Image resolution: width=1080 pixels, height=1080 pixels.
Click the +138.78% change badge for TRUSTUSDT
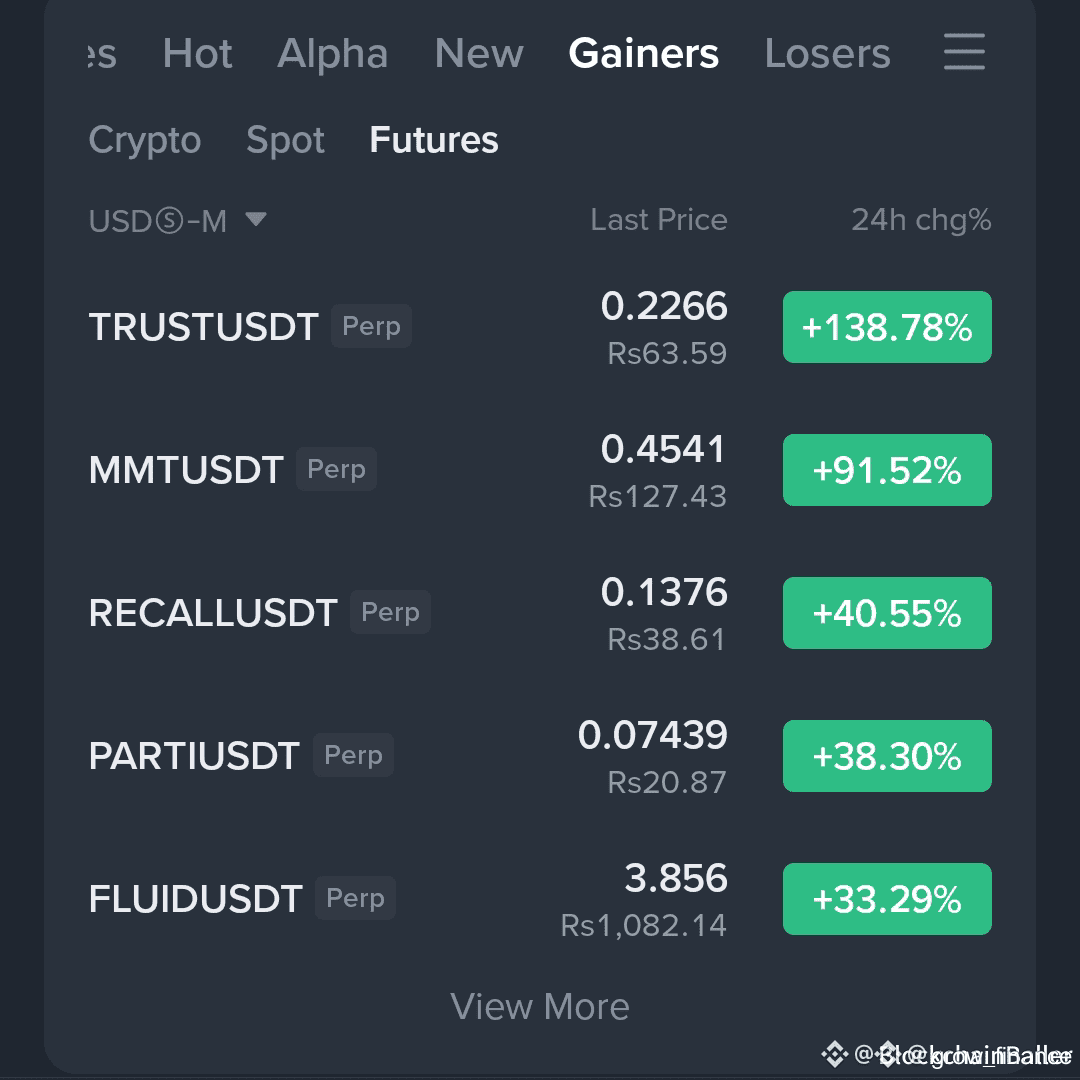pyautogui.click(x=887, y=326)
